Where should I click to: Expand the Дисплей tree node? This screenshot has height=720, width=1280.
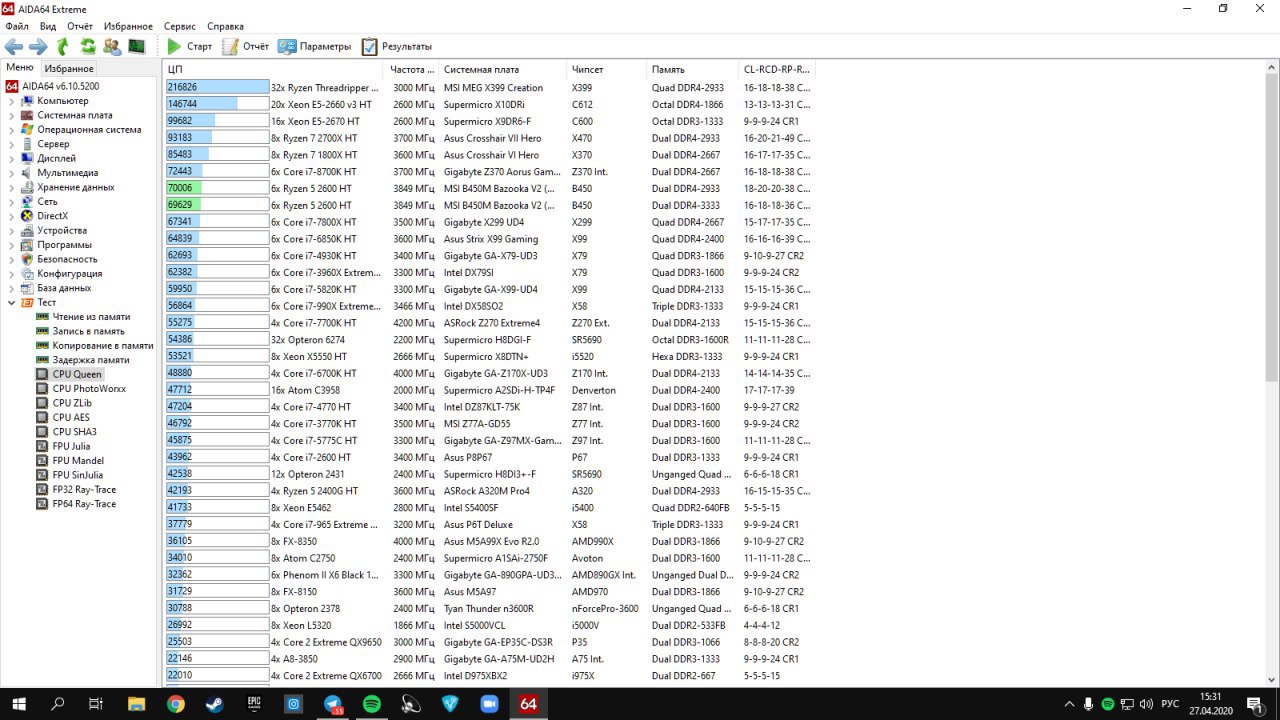[x=11, y=158]
